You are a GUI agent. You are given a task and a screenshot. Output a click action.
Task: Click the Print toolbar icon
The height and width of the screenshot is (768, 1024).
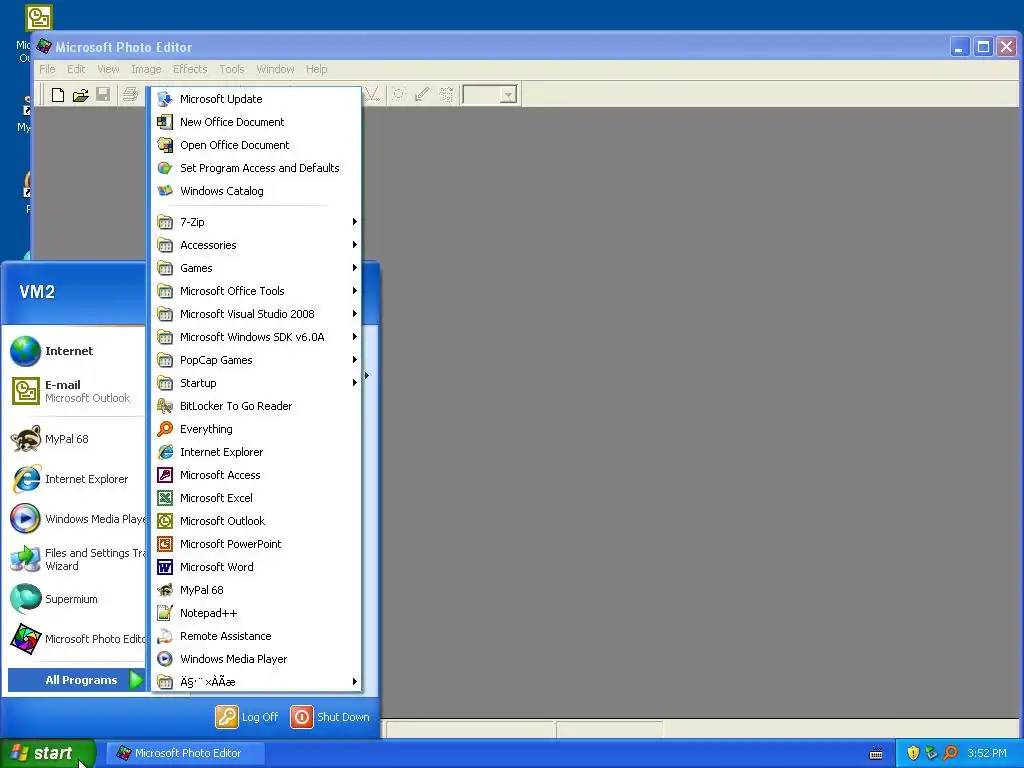tap(130, 95)
